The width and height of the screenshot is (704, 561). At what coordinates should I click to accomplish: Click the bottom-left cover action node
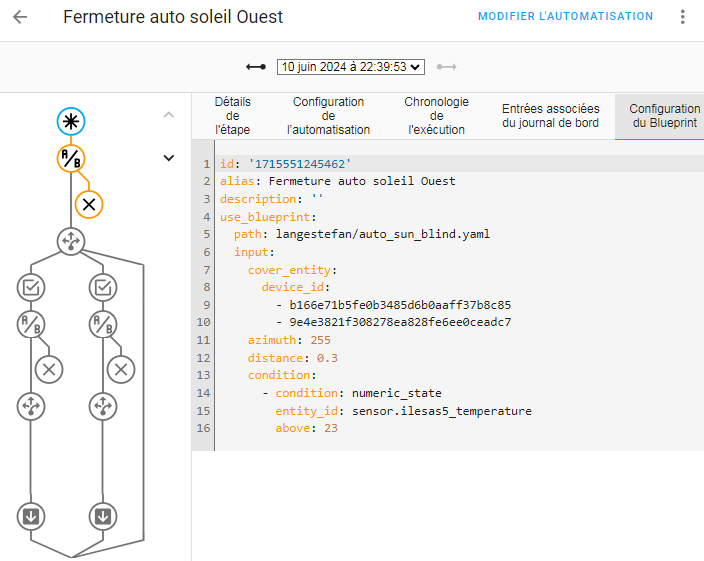click(x=31, y=516)
